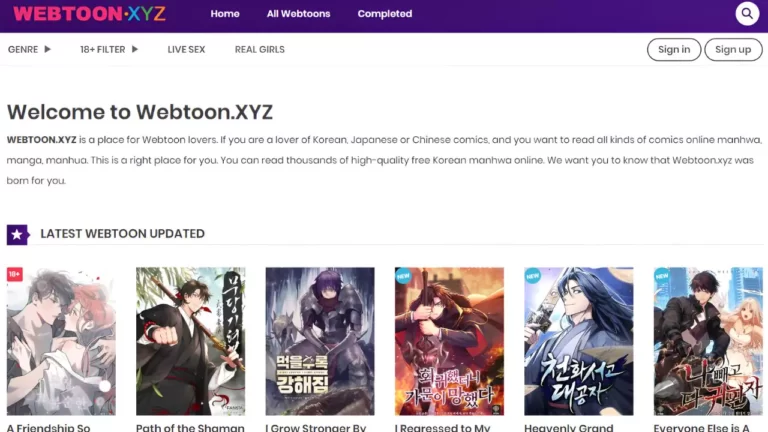Image resolution: width=768 pixels, height=432 pixels.
Task: Open I Grow Stronger By cover thumbnail
Action: tap(320, 341)
